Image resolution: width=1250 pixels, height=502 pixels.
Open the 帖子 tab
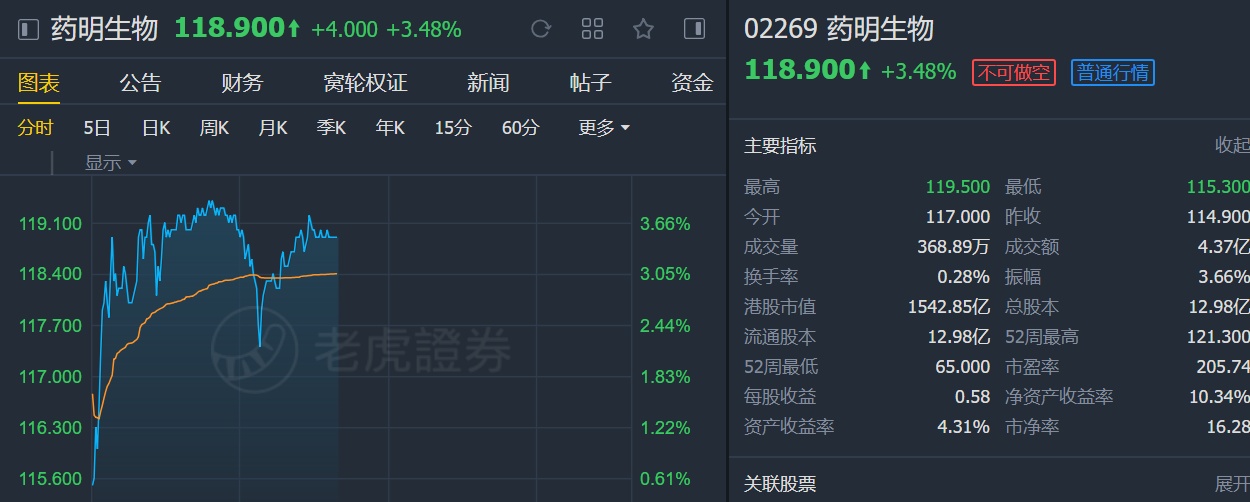(590, 83)
